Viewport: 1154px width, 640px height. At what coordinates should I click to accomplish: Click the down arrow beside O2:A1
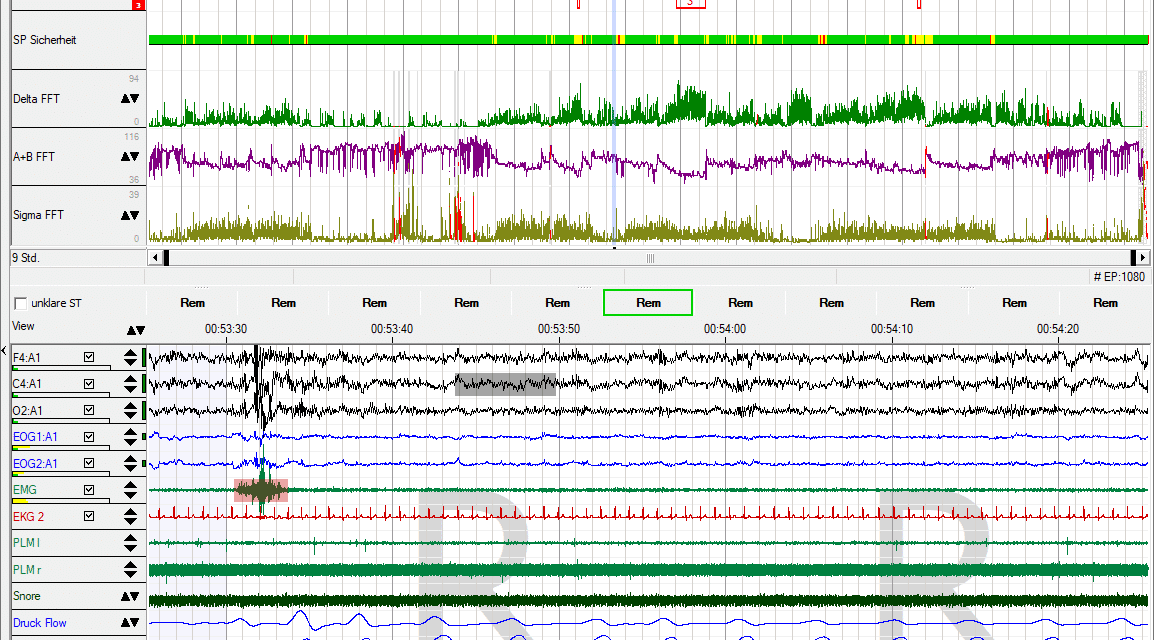pos(130,415)
